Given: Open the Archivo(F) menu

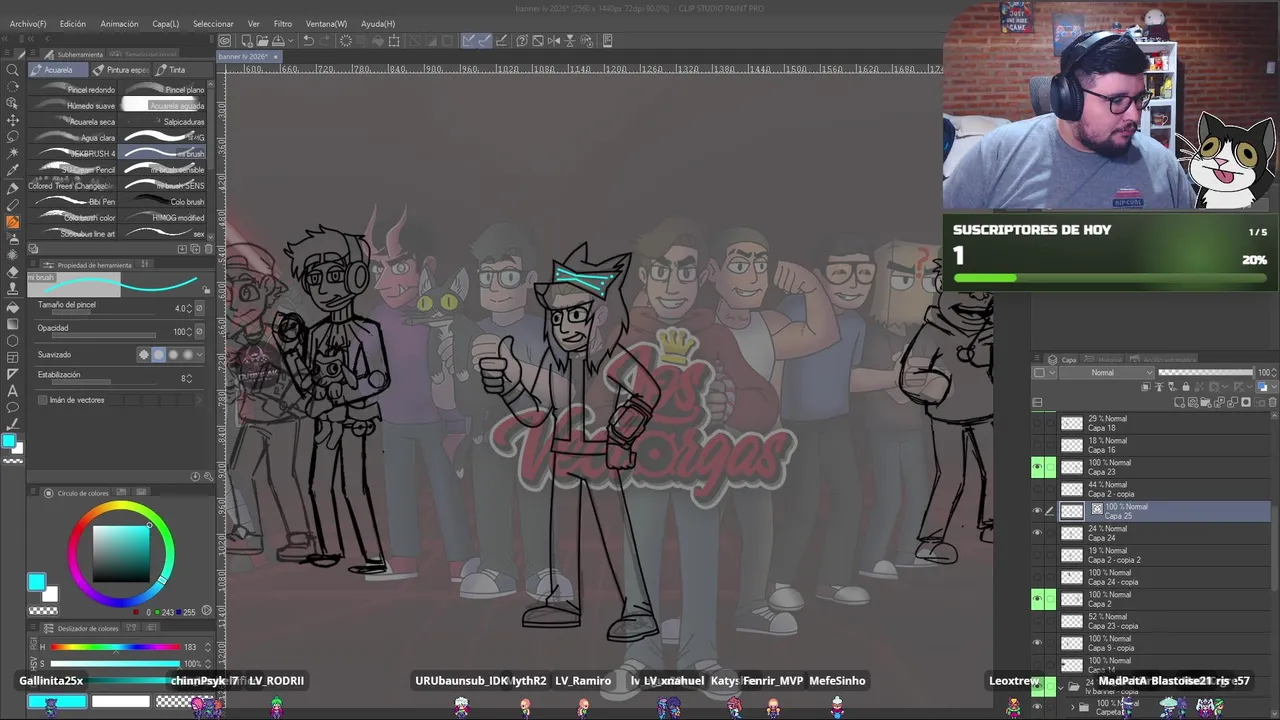Looking at the screenshot, I should tap(28, 23).
